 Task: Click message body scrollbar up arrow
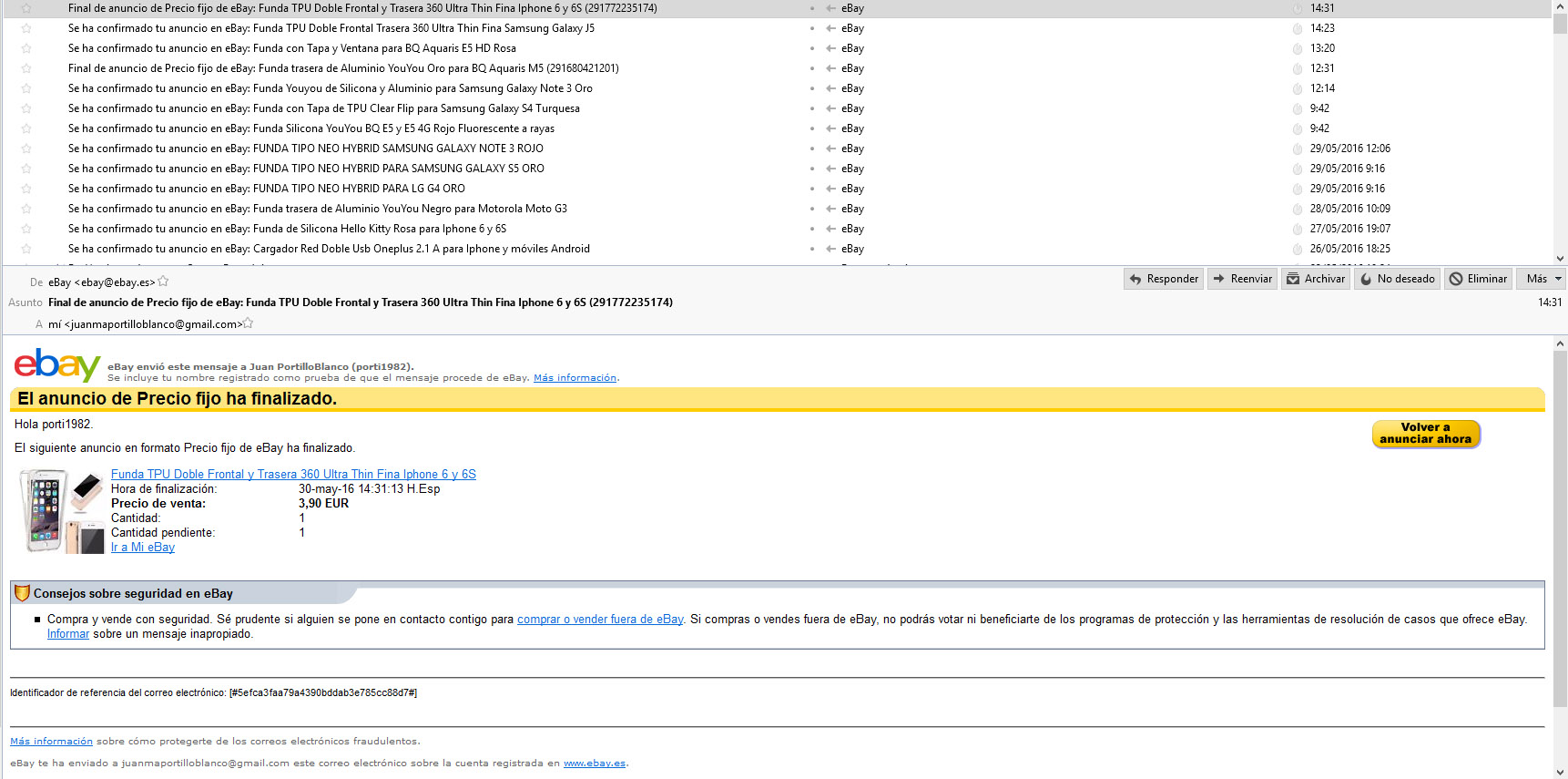point(1560,343)
